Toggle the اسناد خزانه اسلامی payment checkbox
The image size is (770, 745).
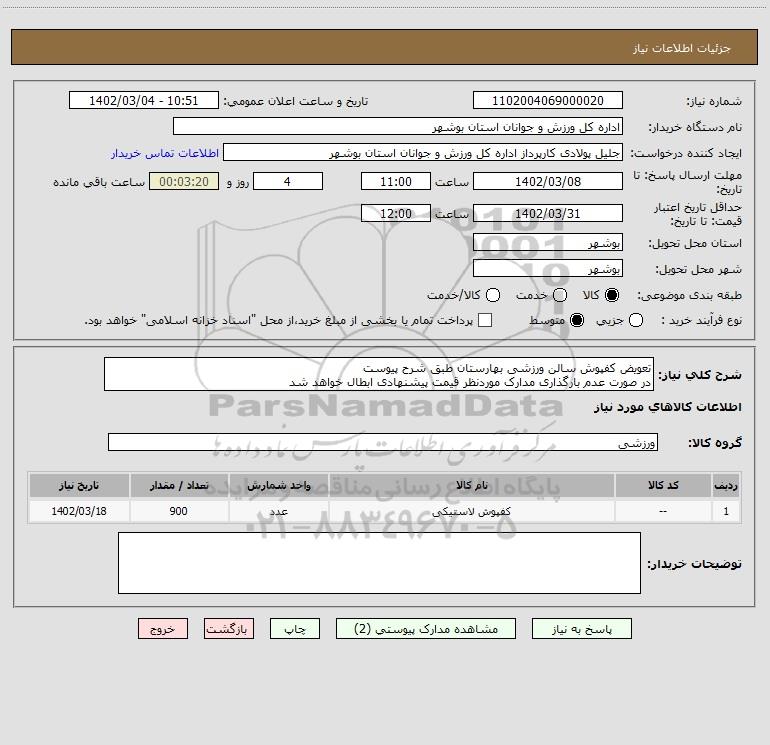[485, 320]
